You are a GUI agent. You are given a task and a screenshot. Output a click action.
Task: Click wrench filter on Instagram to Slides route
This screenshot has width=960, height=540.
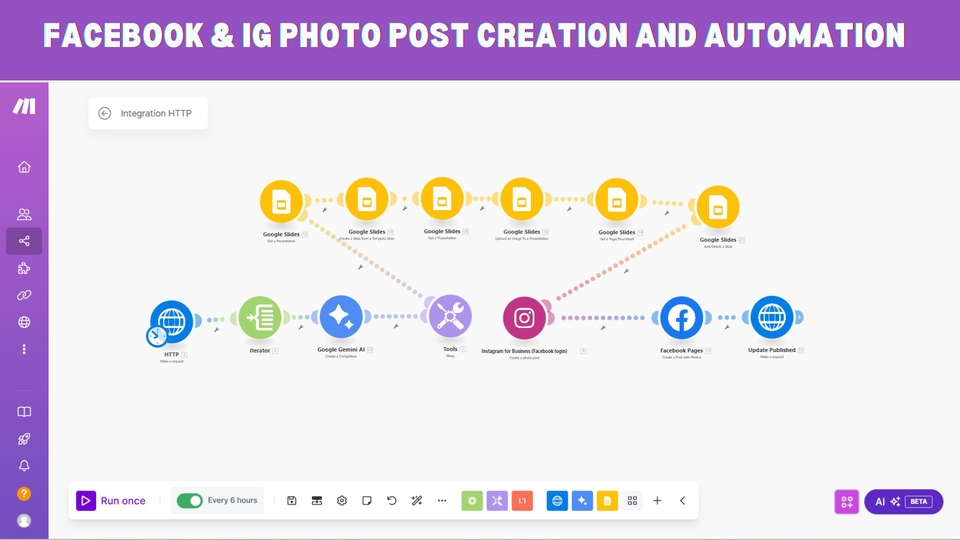(626, 271)
